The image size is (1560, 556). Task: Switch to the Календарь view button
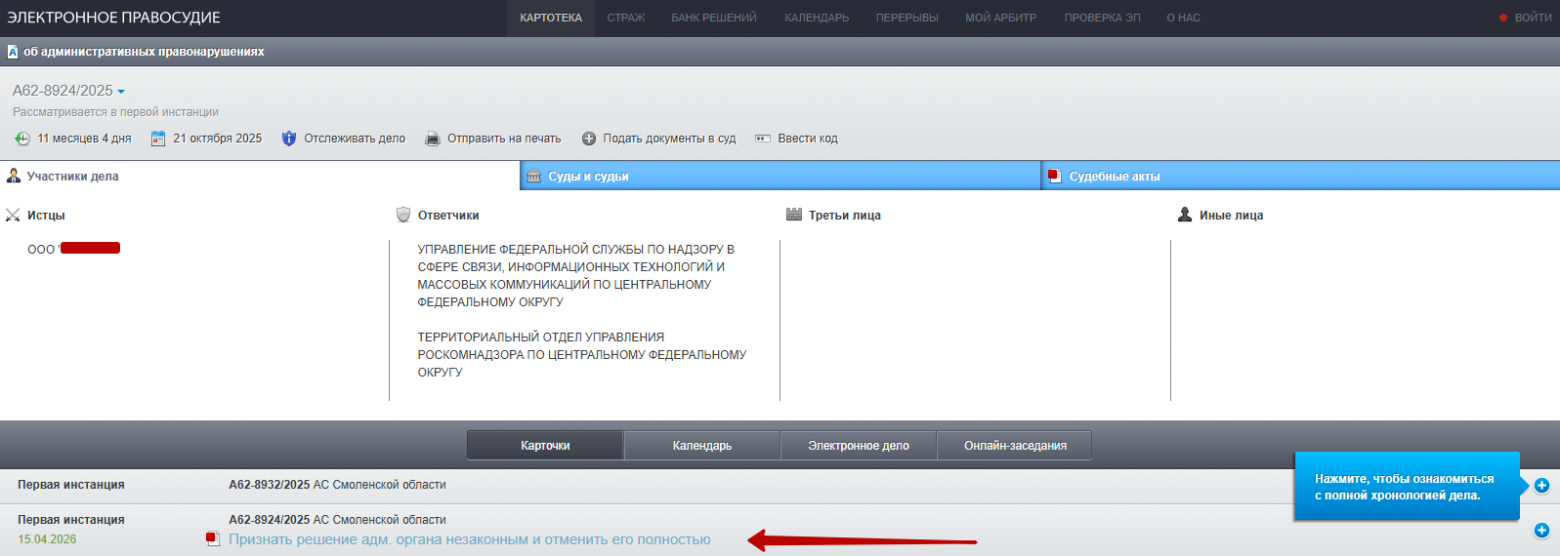(701, 445)
